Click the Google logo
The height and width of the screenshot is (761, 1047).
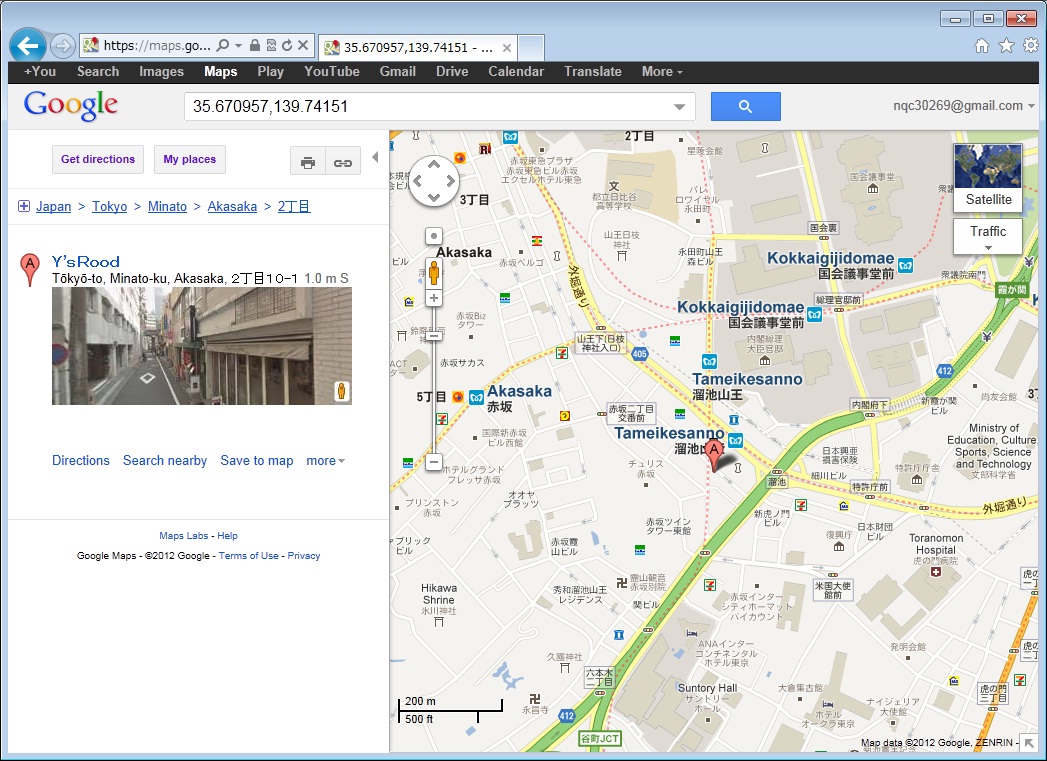coord(71,105)
